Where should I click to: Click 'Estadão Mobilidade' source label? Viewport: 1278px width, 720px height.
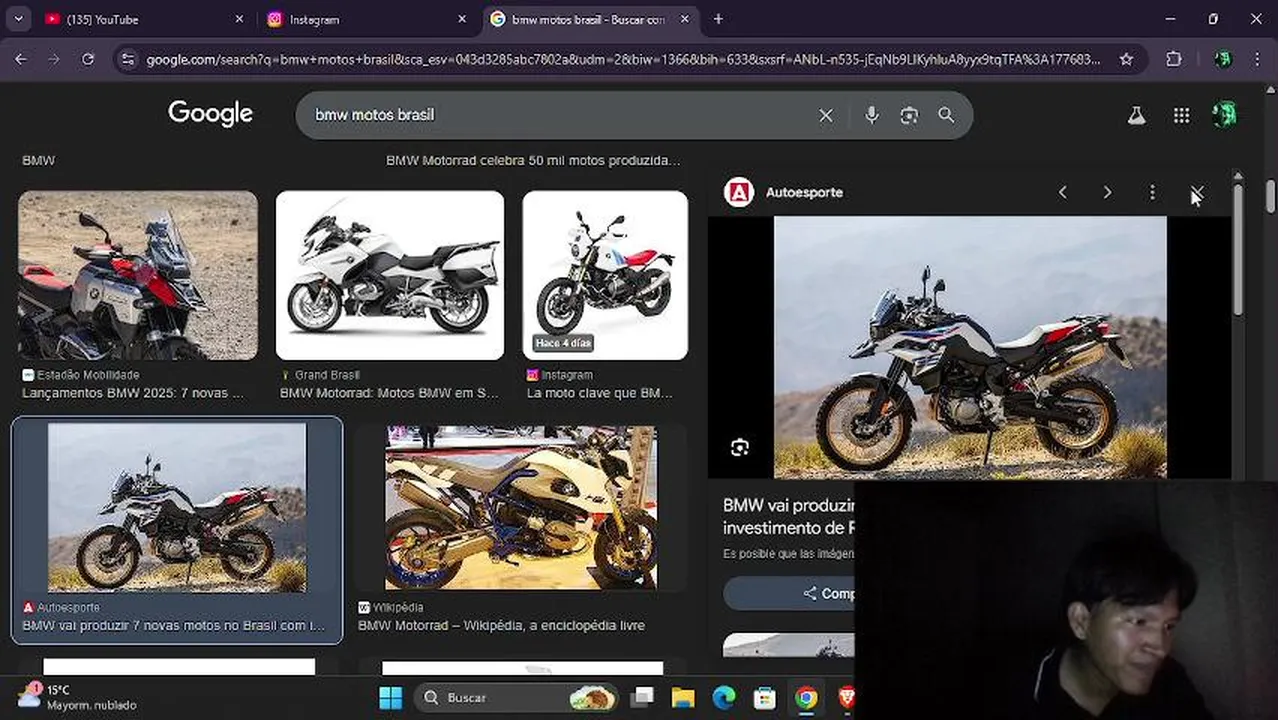click(x=88, y=375)
